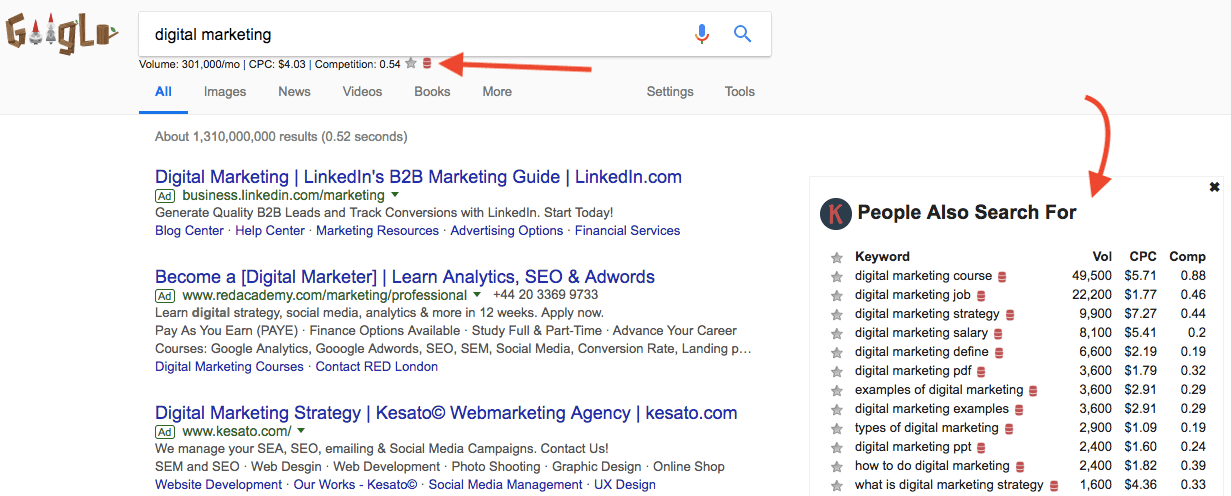Open the search Tools menu
The height and width of the screenshot is (496, 1231).
740,91
